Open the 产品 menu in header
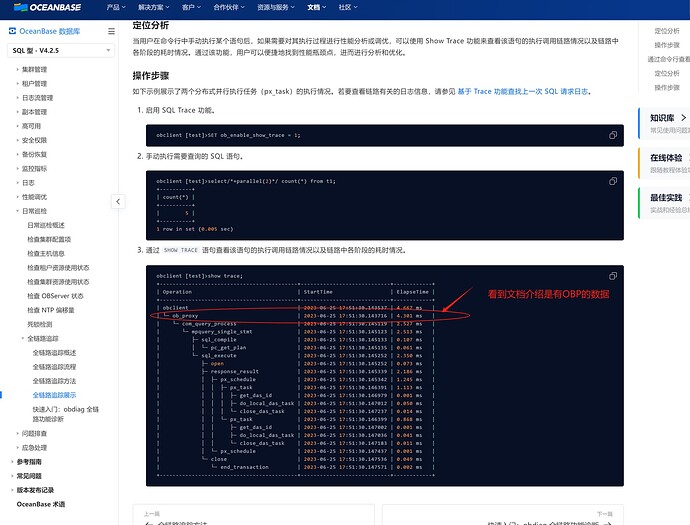The width and height of the screenshot is (690, 525). (x=116, y=7)
